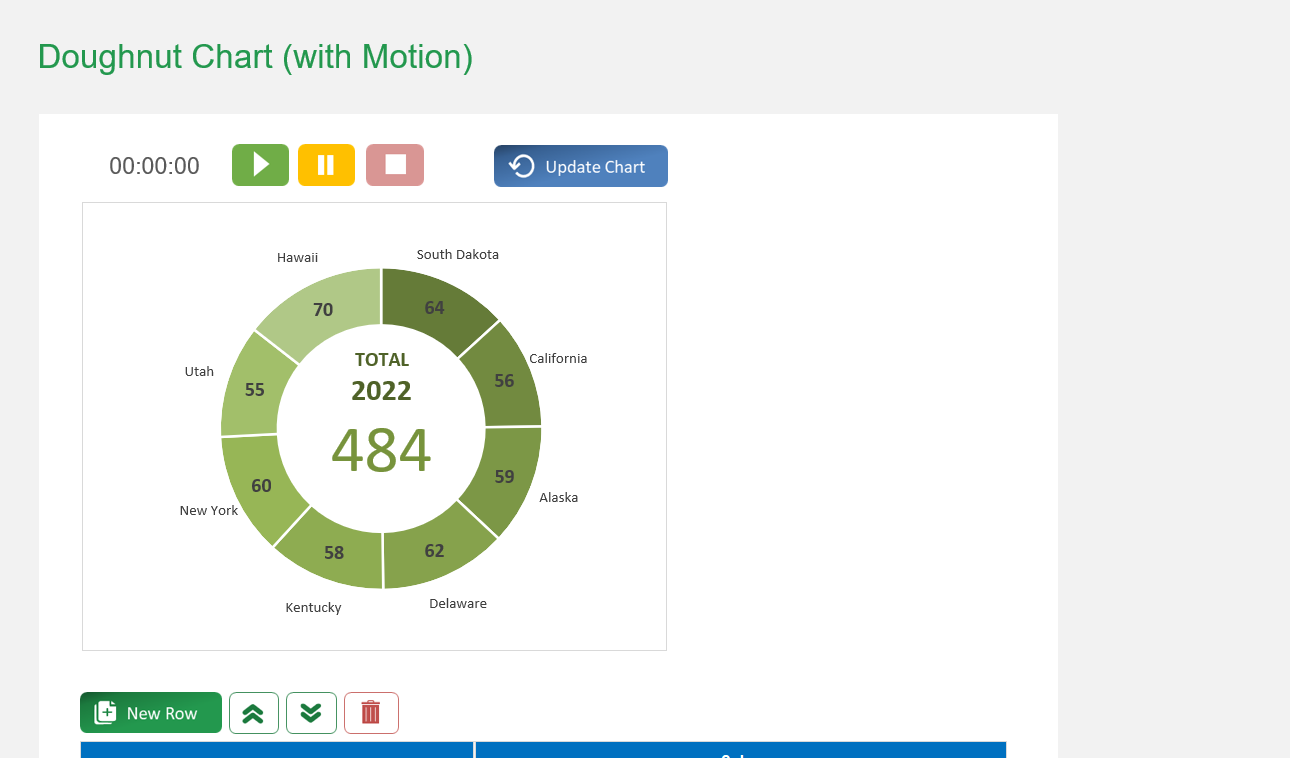
Task: Click the blue table header row
Action: point(543,750)
